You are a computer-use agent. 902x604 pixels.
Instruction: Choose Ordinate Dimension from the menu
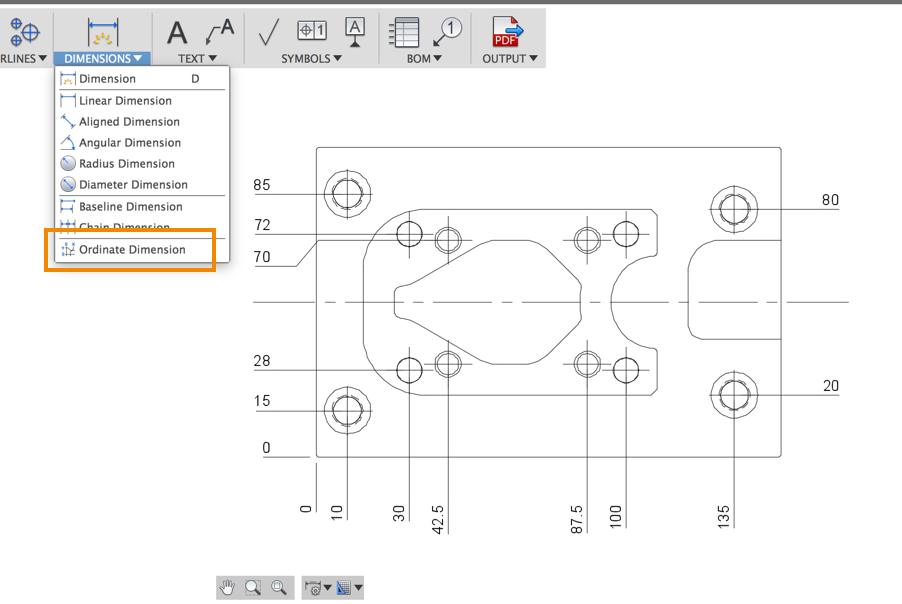[x=132, y=250]
